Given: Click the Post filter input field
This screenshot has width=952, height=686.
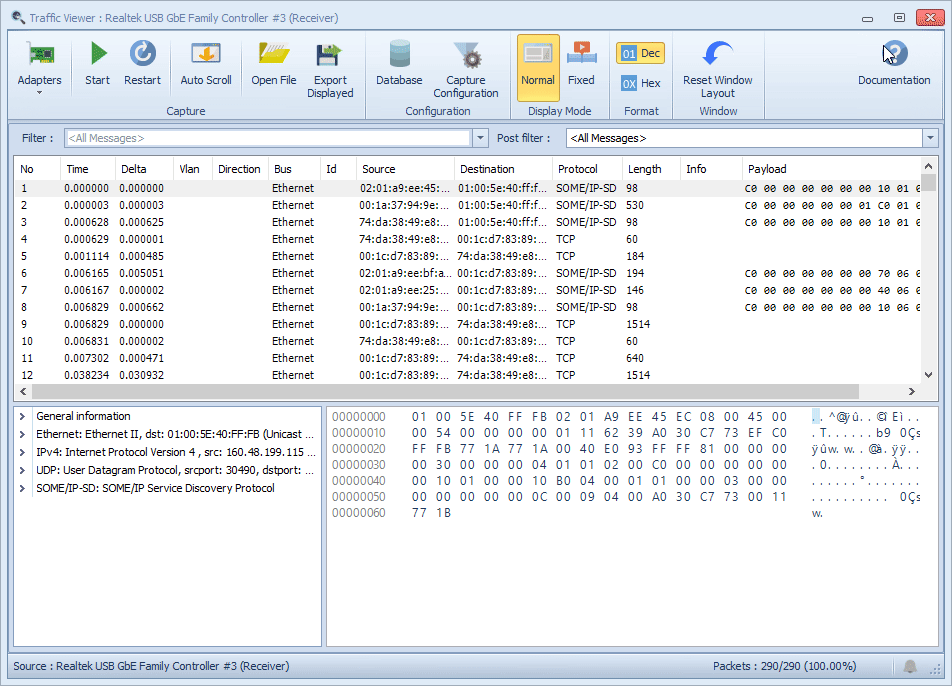Looking at the screenshot, I should 744,138.
